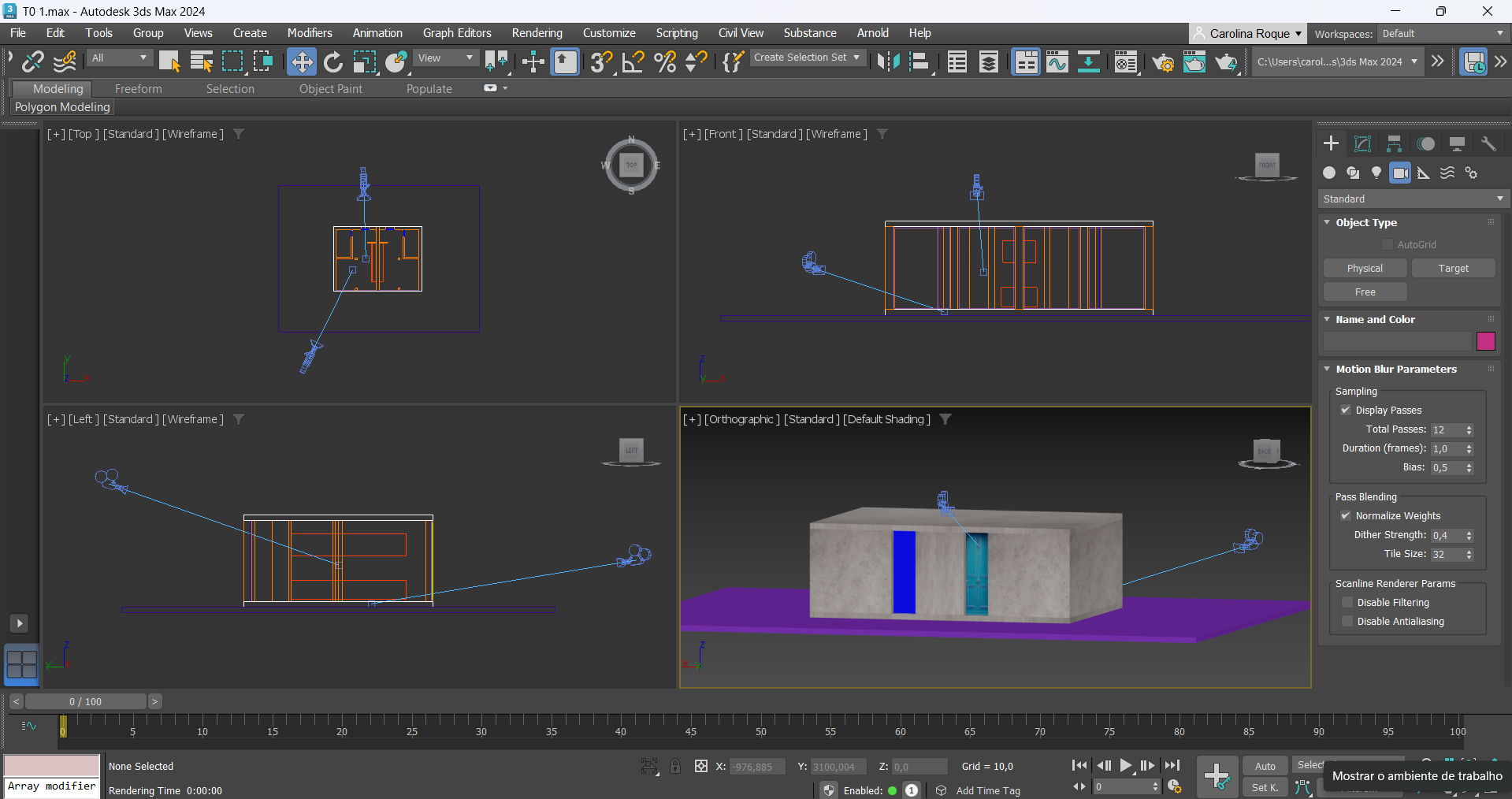
Task: Uncheck the Normalize Weights option
Action: click(1346, 515)
